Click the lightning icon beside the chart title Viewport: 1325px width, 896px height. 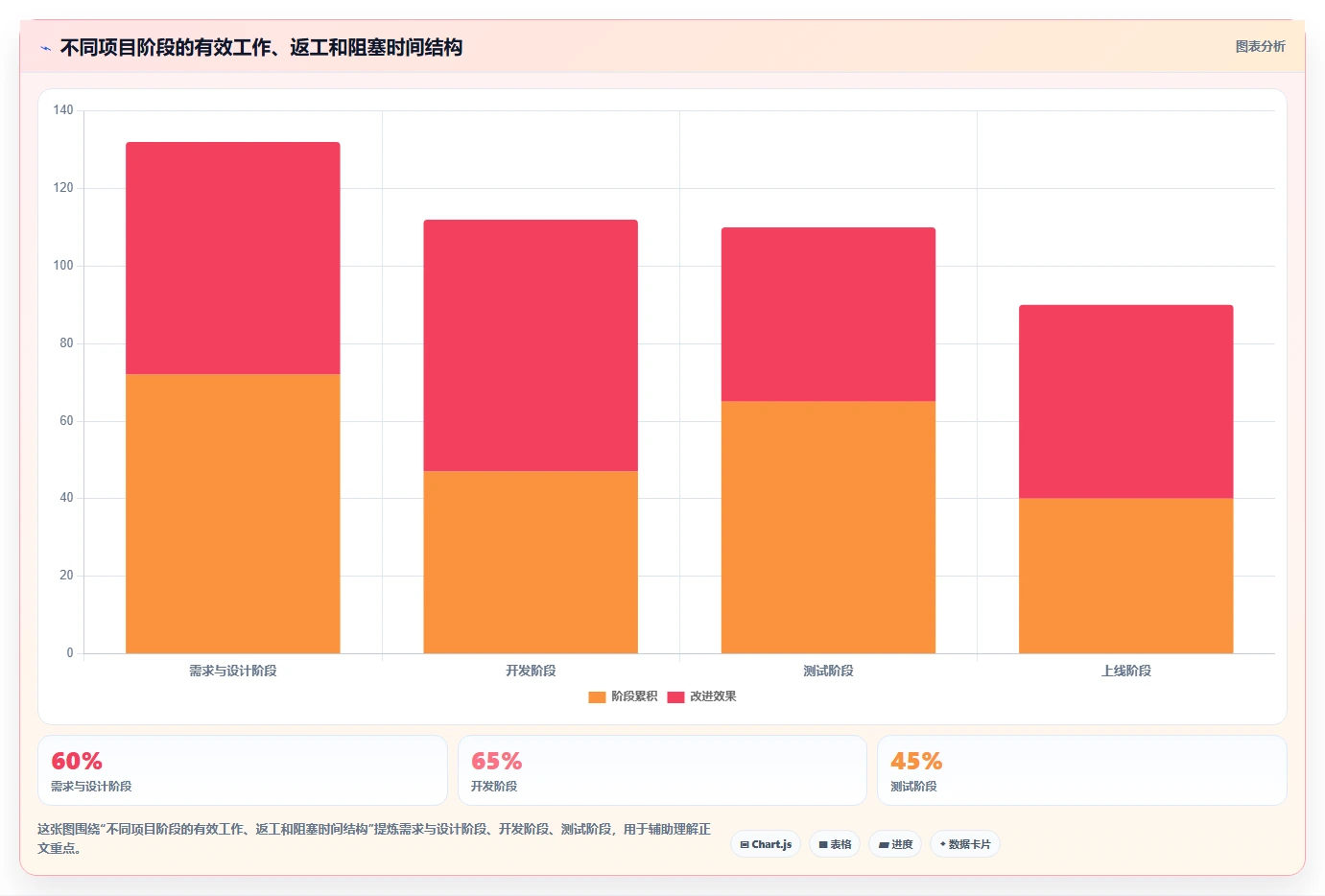tap(45, 48)
